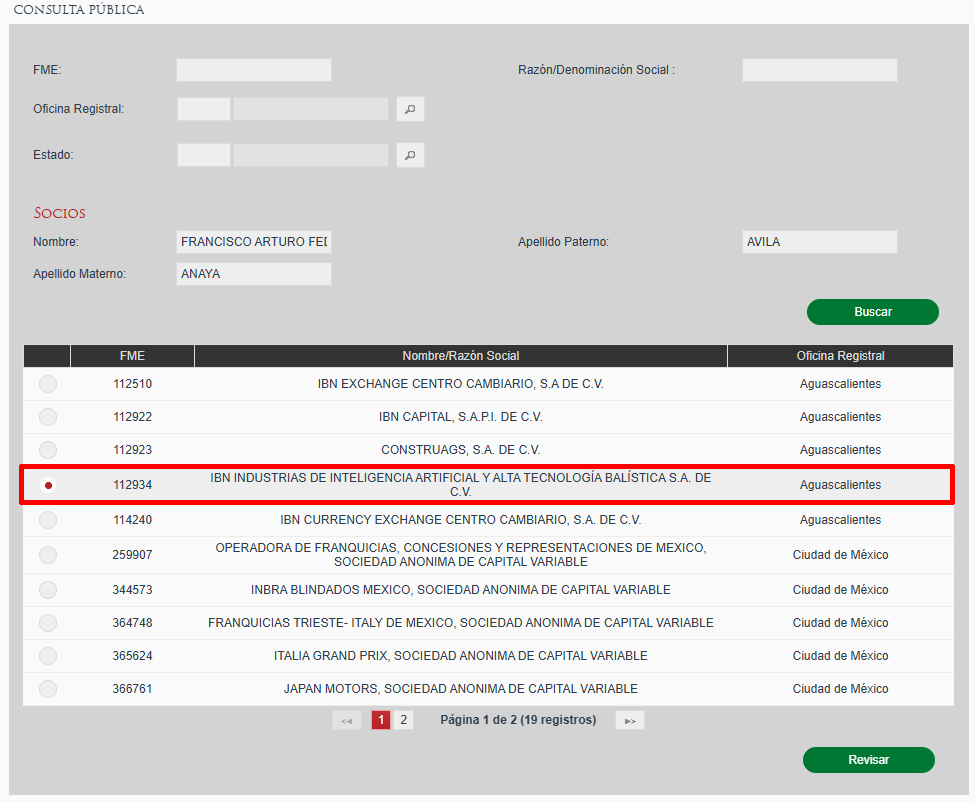Click the Socios section heading
Viewport: 975px width, 802px height.
tap(60, 213)
